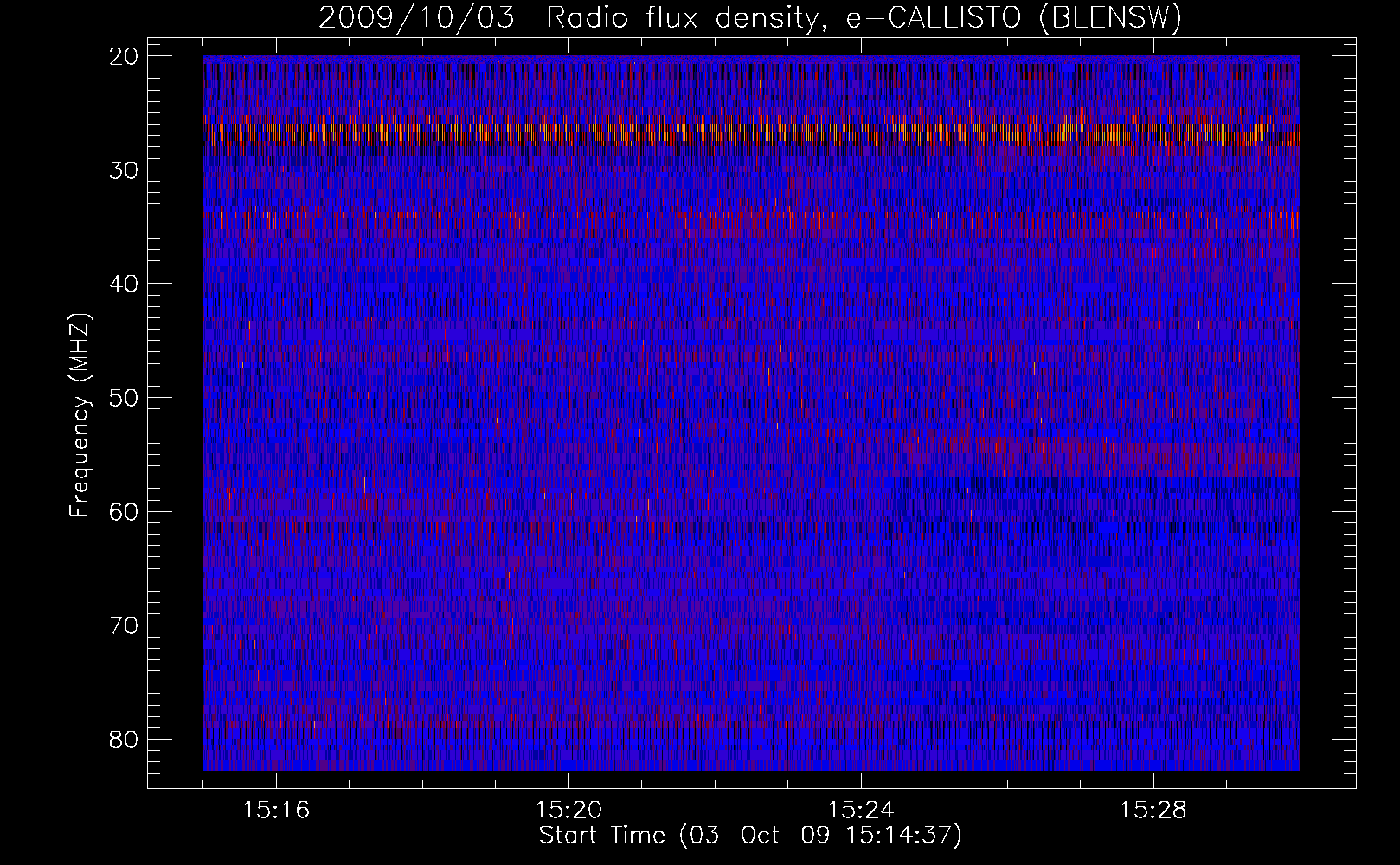Click the 20 frequency tick label
This screenshot has height=865, width=1400.
click(124, 56)
